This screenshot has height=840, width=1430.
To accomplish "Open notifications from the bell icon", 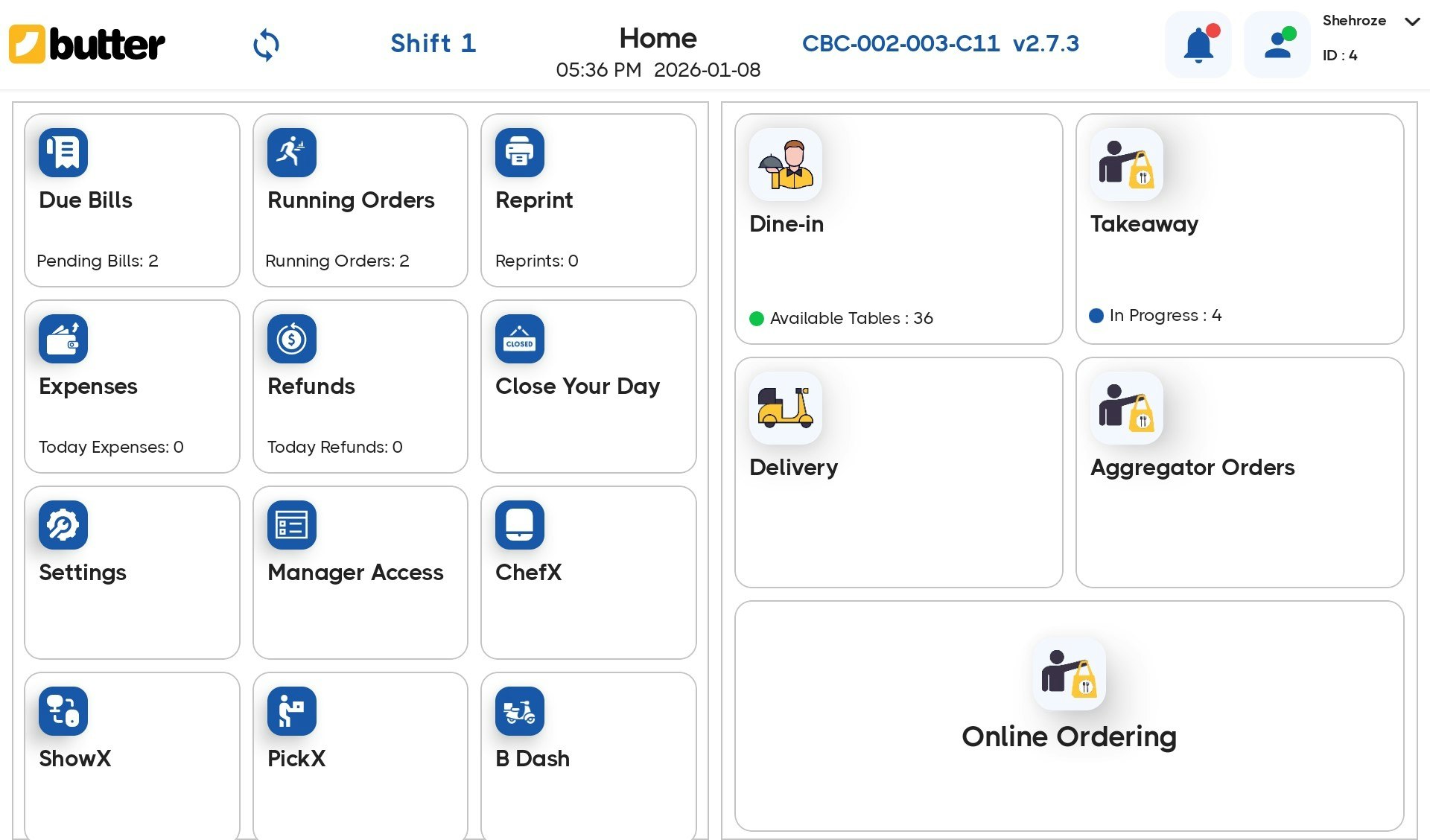I will point(1198,45).
